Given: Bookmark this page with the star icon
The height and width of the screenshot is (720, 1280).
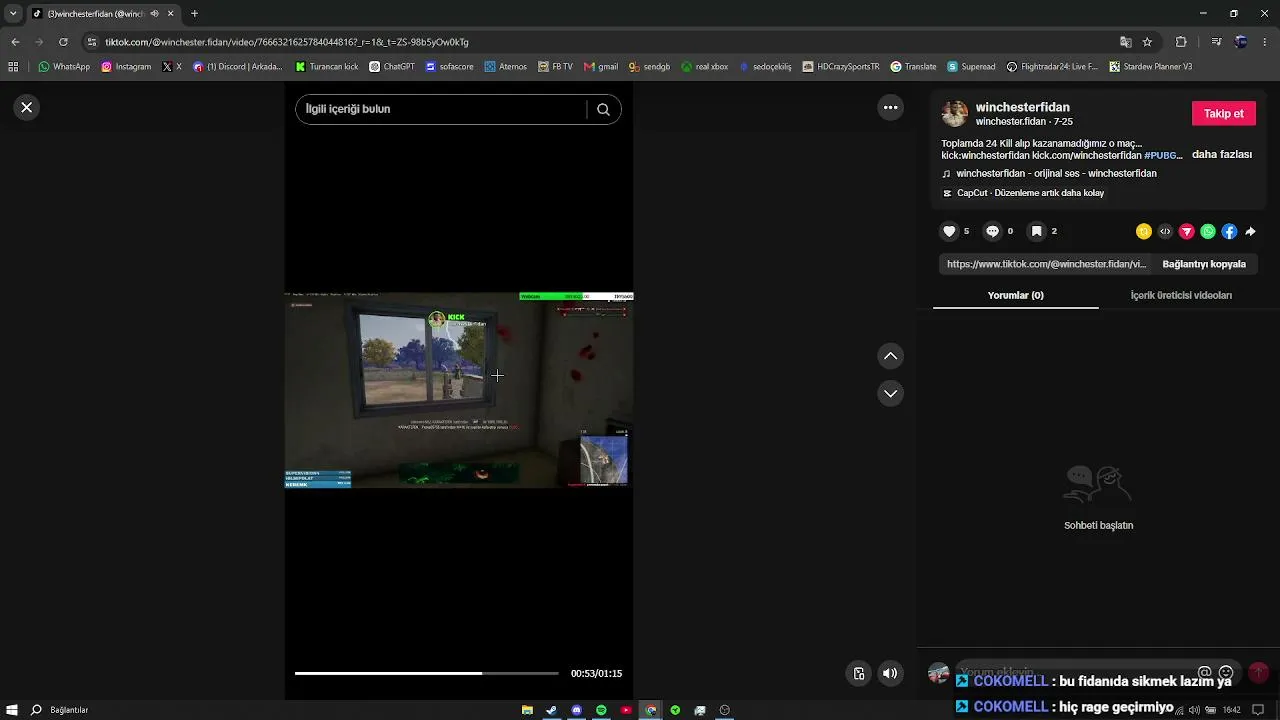Looking at the screenshot, I should point(1147,42).
